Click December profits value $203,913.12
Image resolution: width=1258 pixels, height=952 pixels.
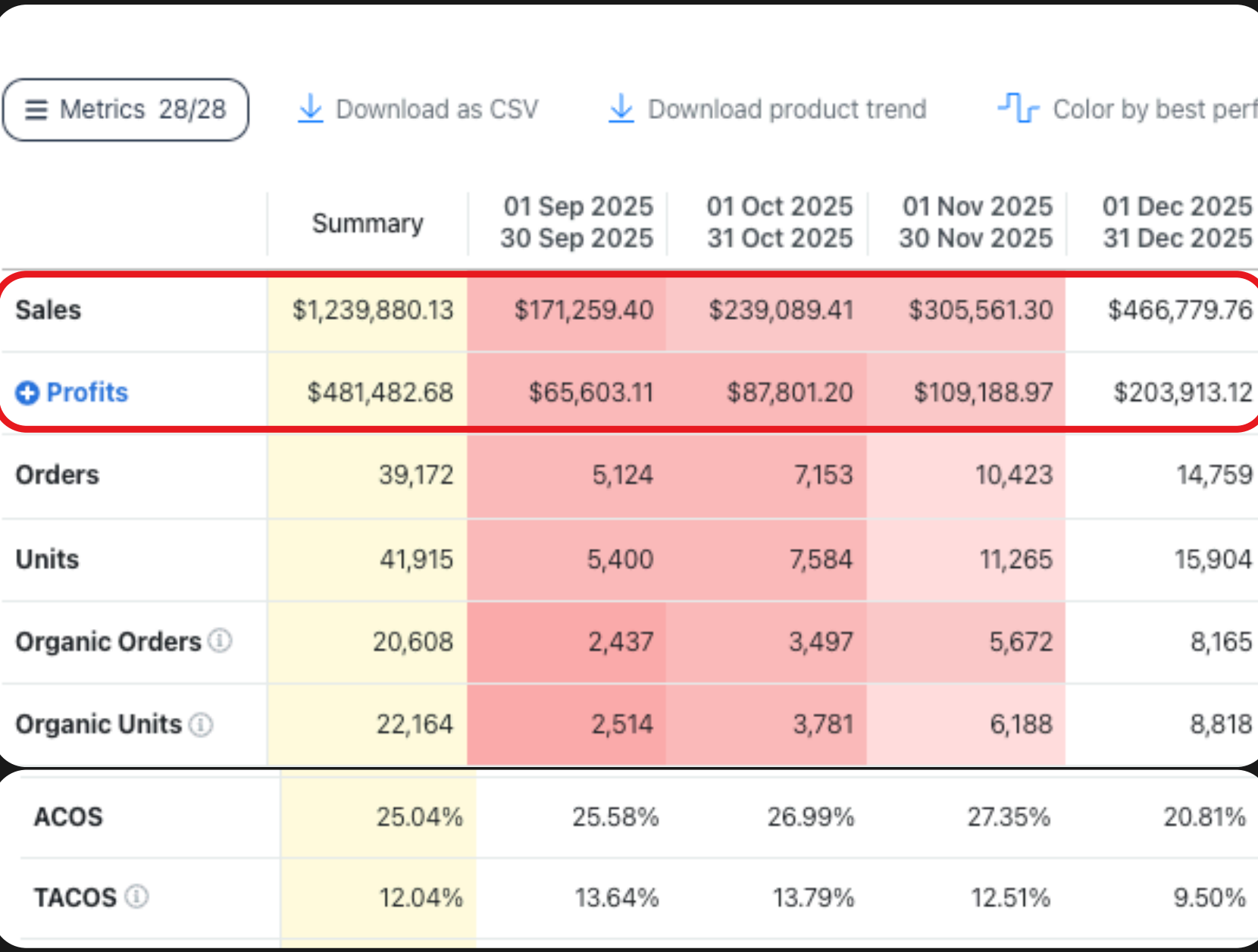pos(1183,393)
